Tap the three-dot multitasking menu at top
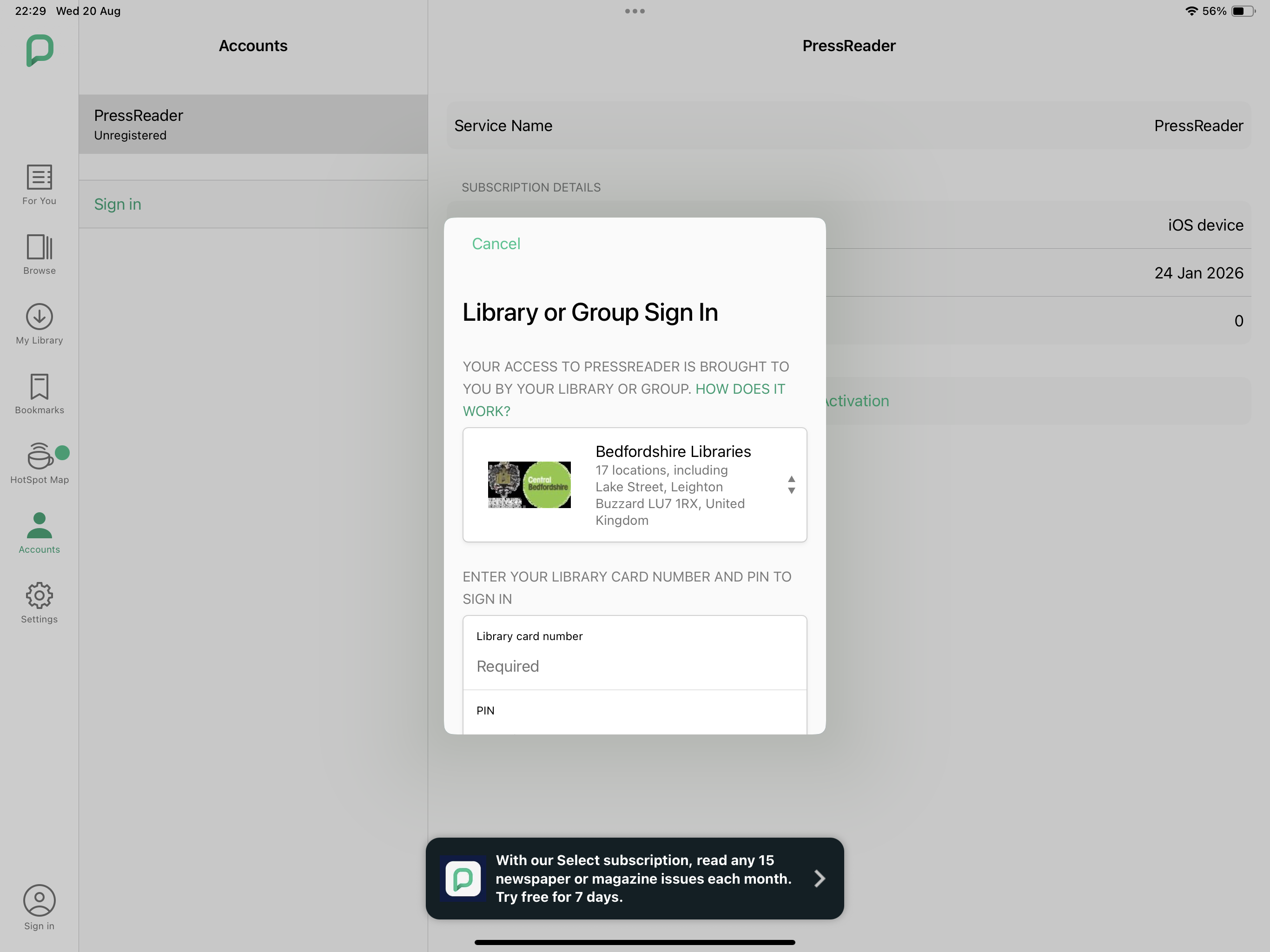Viewport: 1270px width, 952px height. pos(635,11)
